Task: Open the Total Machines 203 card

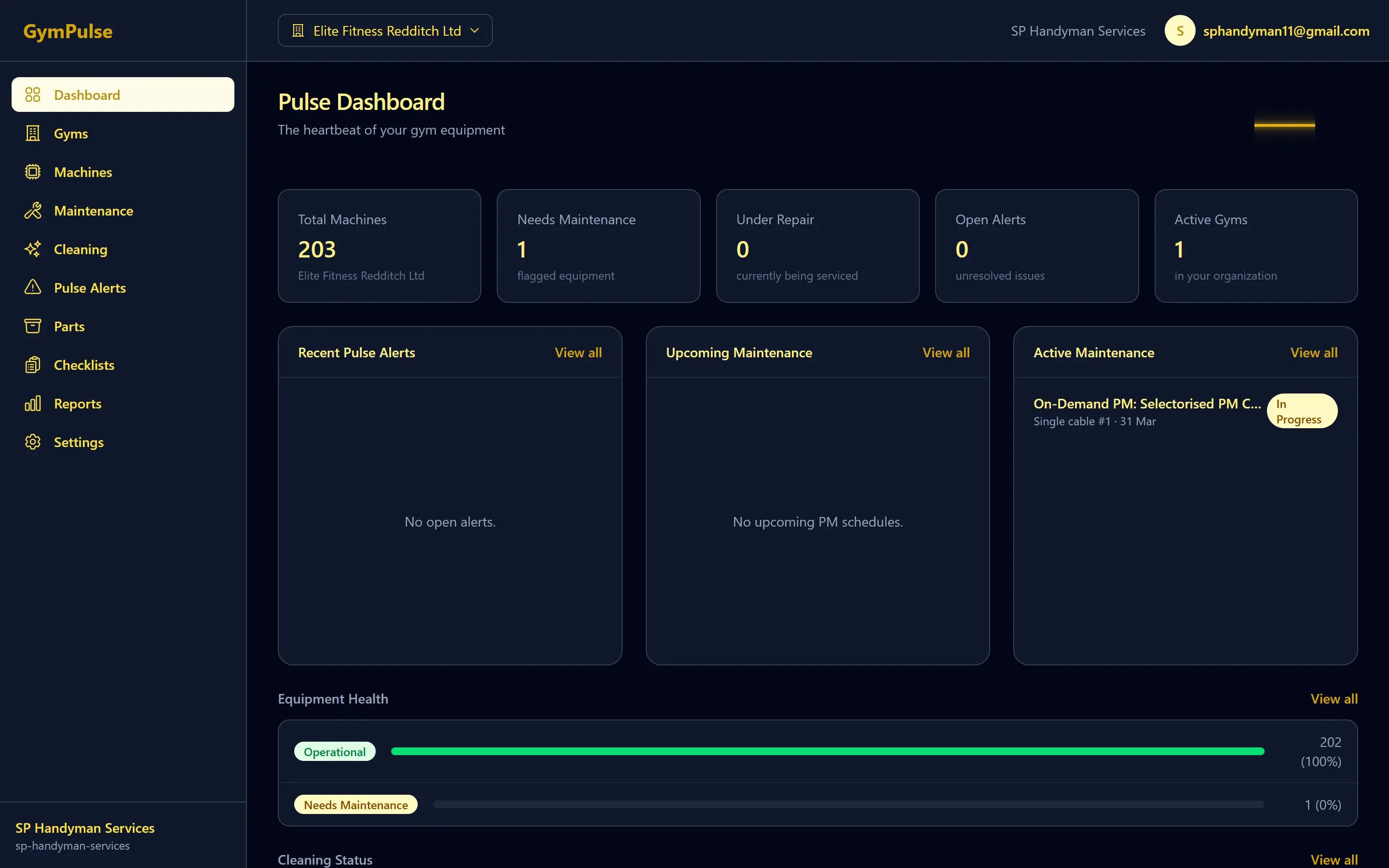Action: click(380, 246)
